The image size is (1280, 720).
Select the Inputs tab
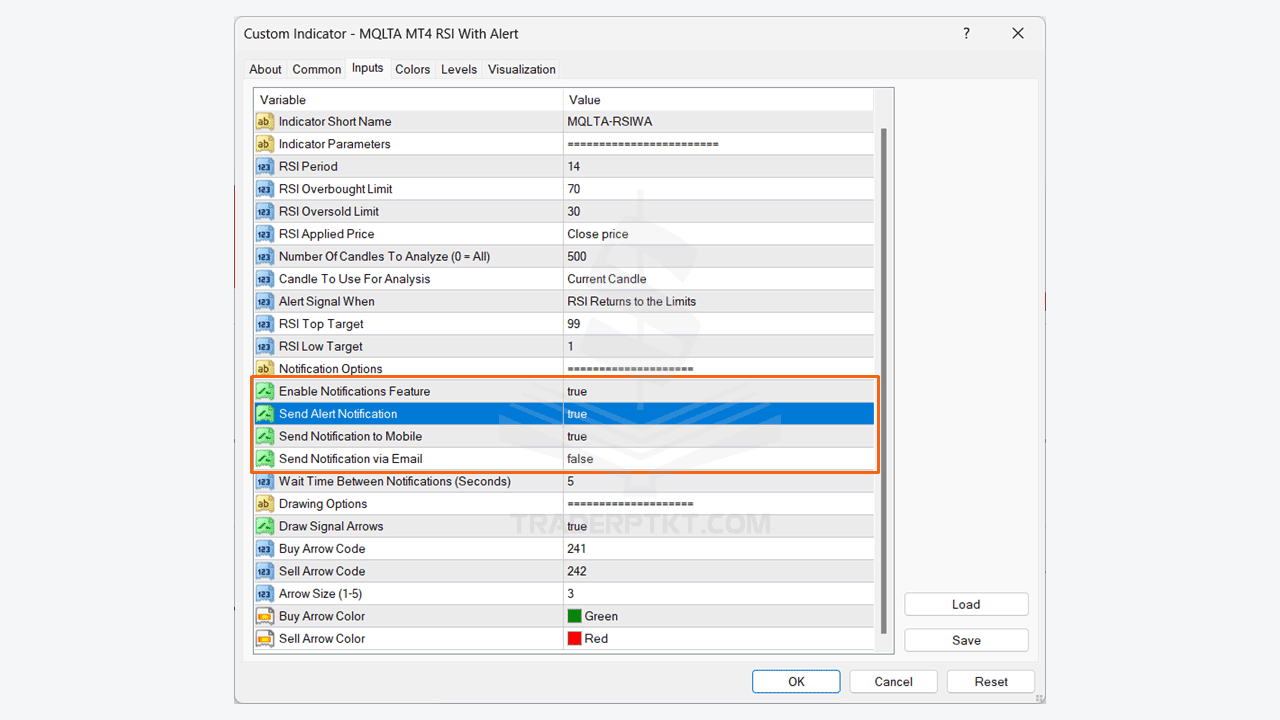(x=367, y=68)
